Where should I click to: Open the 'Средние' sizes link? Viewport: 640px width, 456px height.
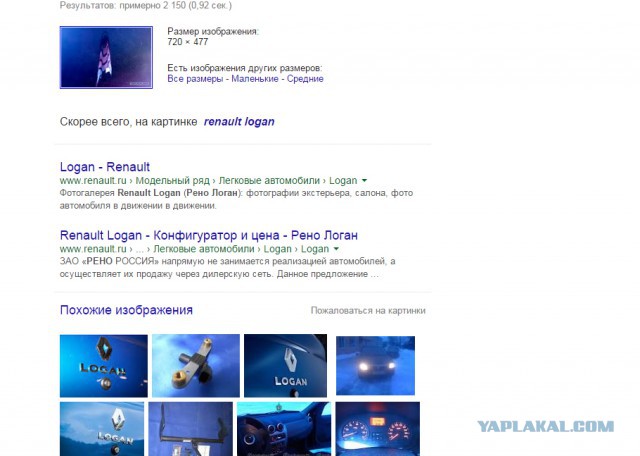coord(305,79)
